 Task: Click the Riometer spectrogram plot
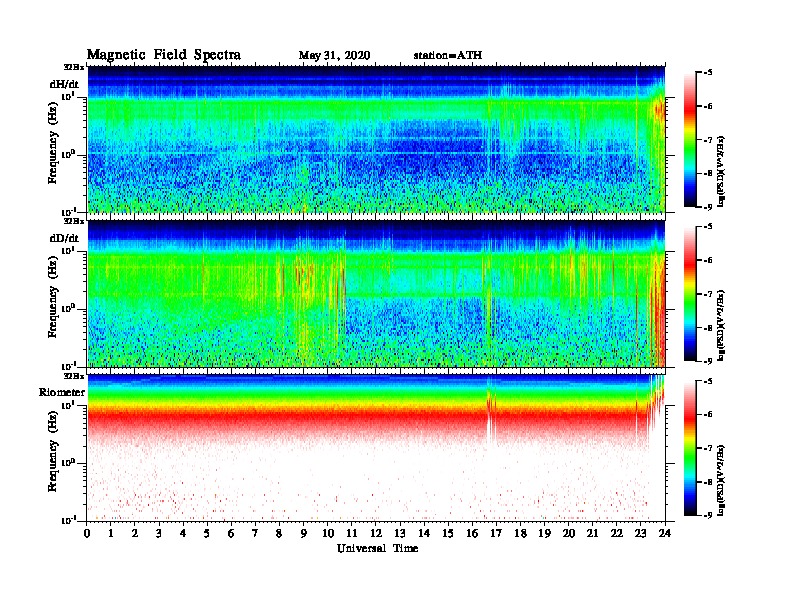click(376, 448)
